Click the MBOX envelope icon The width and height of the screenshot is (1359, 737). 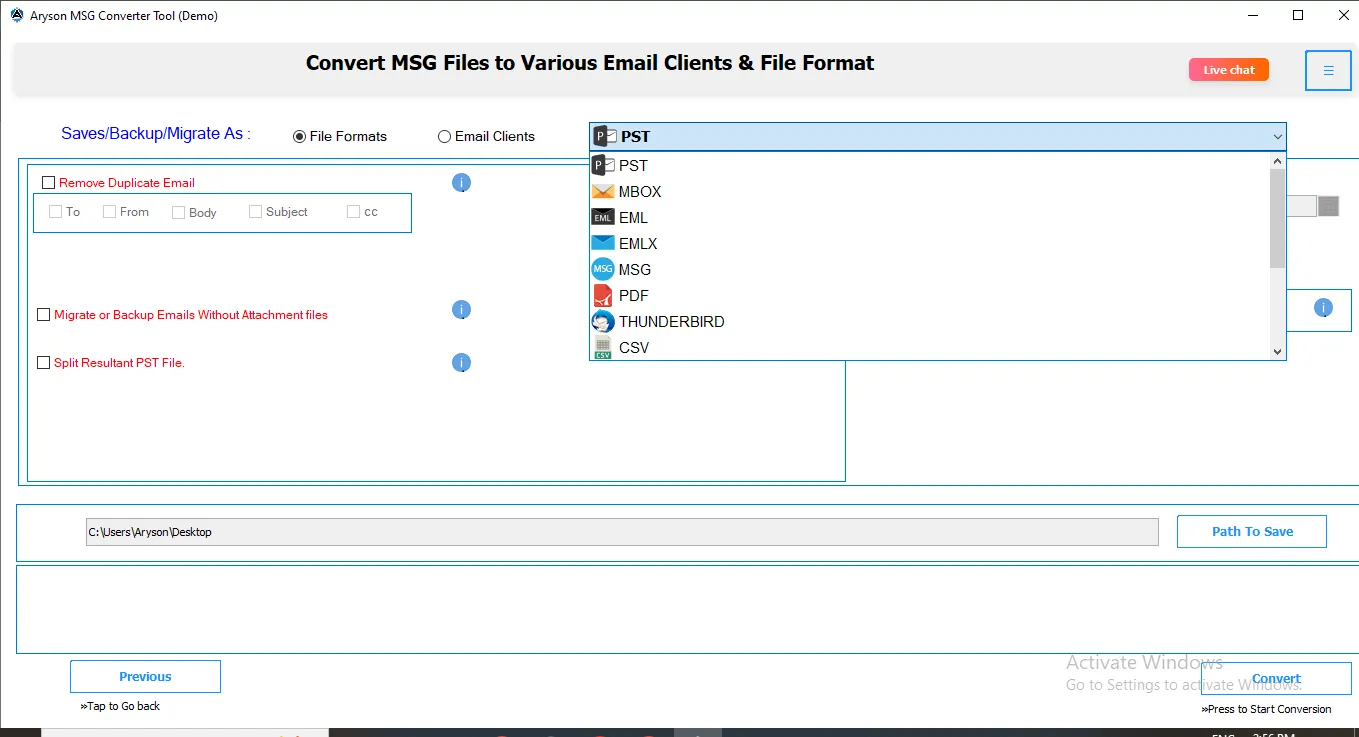coord(603,191)
